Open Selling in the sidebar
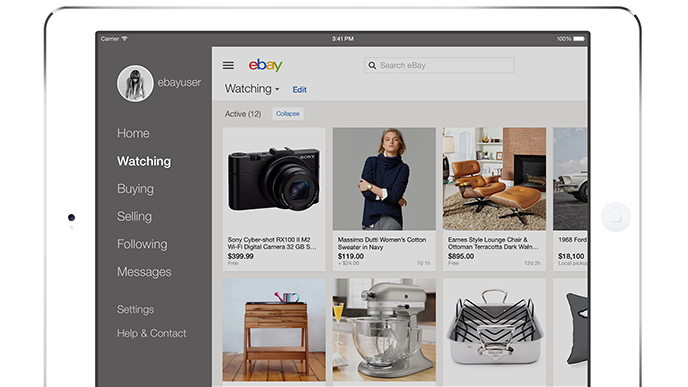 coord(134,217)
